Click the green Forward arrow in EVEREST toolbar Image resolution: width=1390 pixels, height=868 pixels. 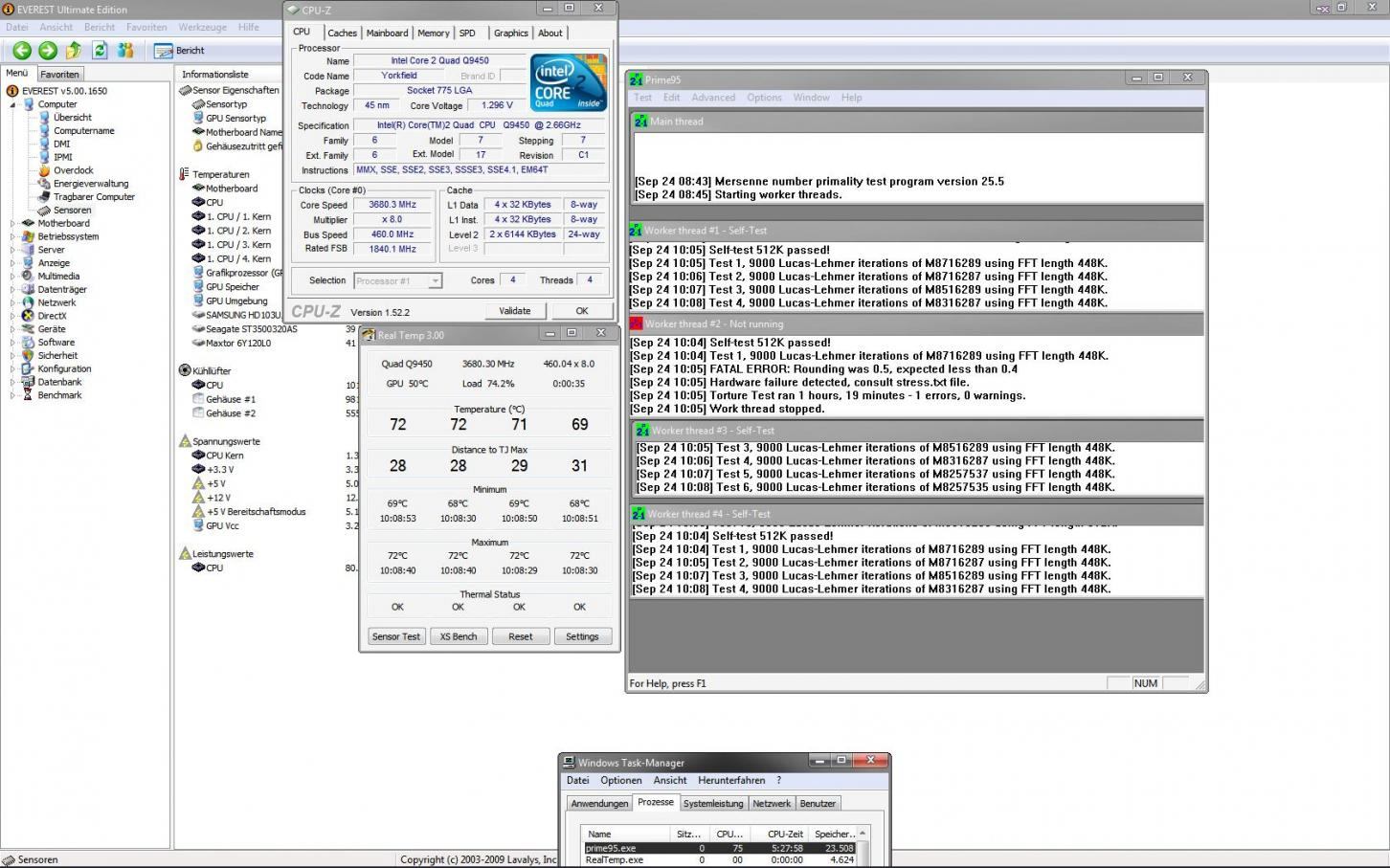(x=48, y=51)
